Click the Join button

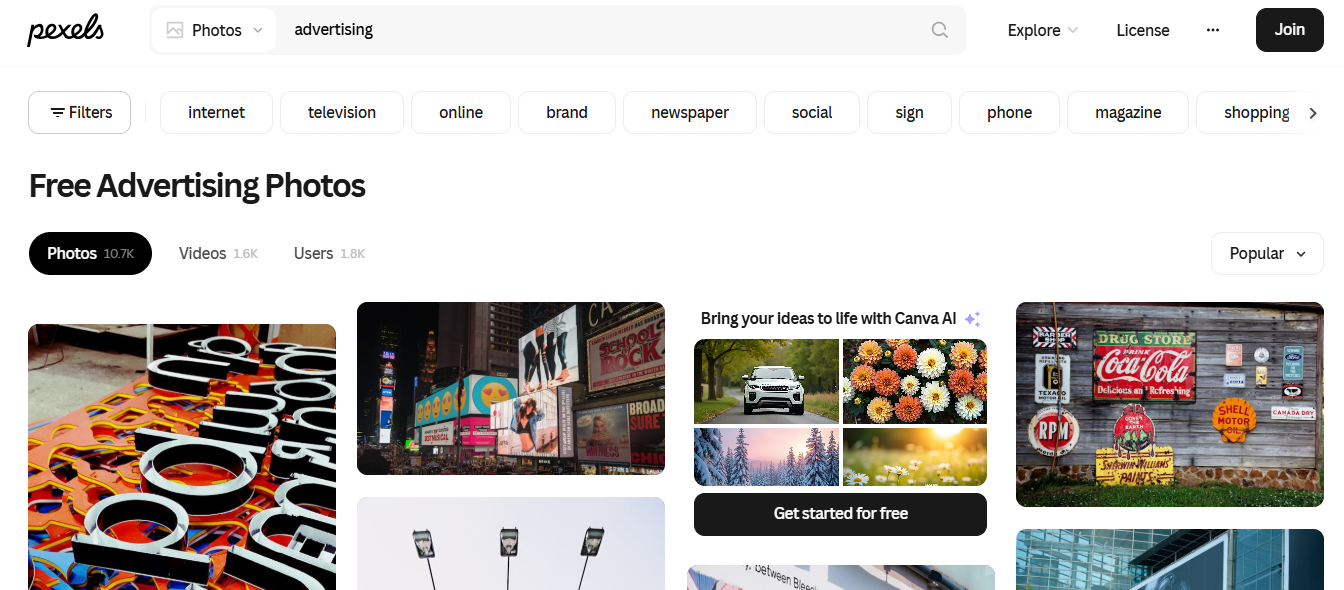click(1289, 30)
